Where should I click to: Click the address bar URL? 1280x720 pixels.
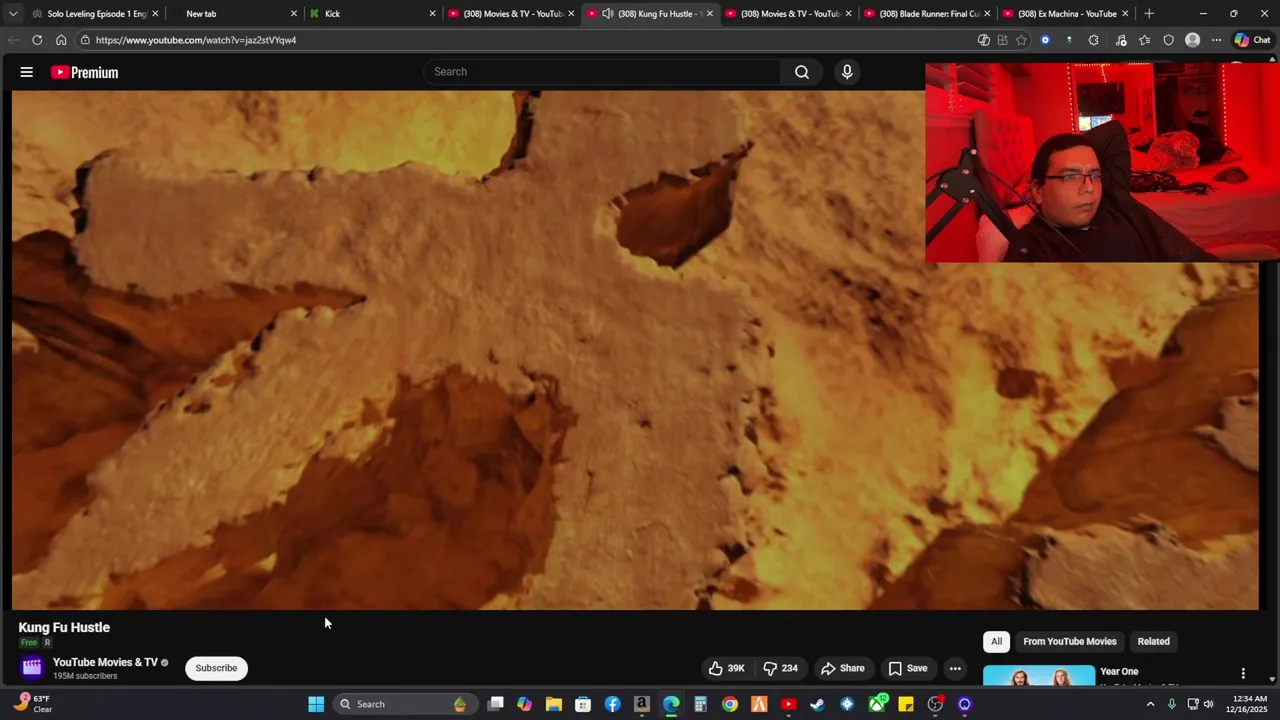pos(196,40)
